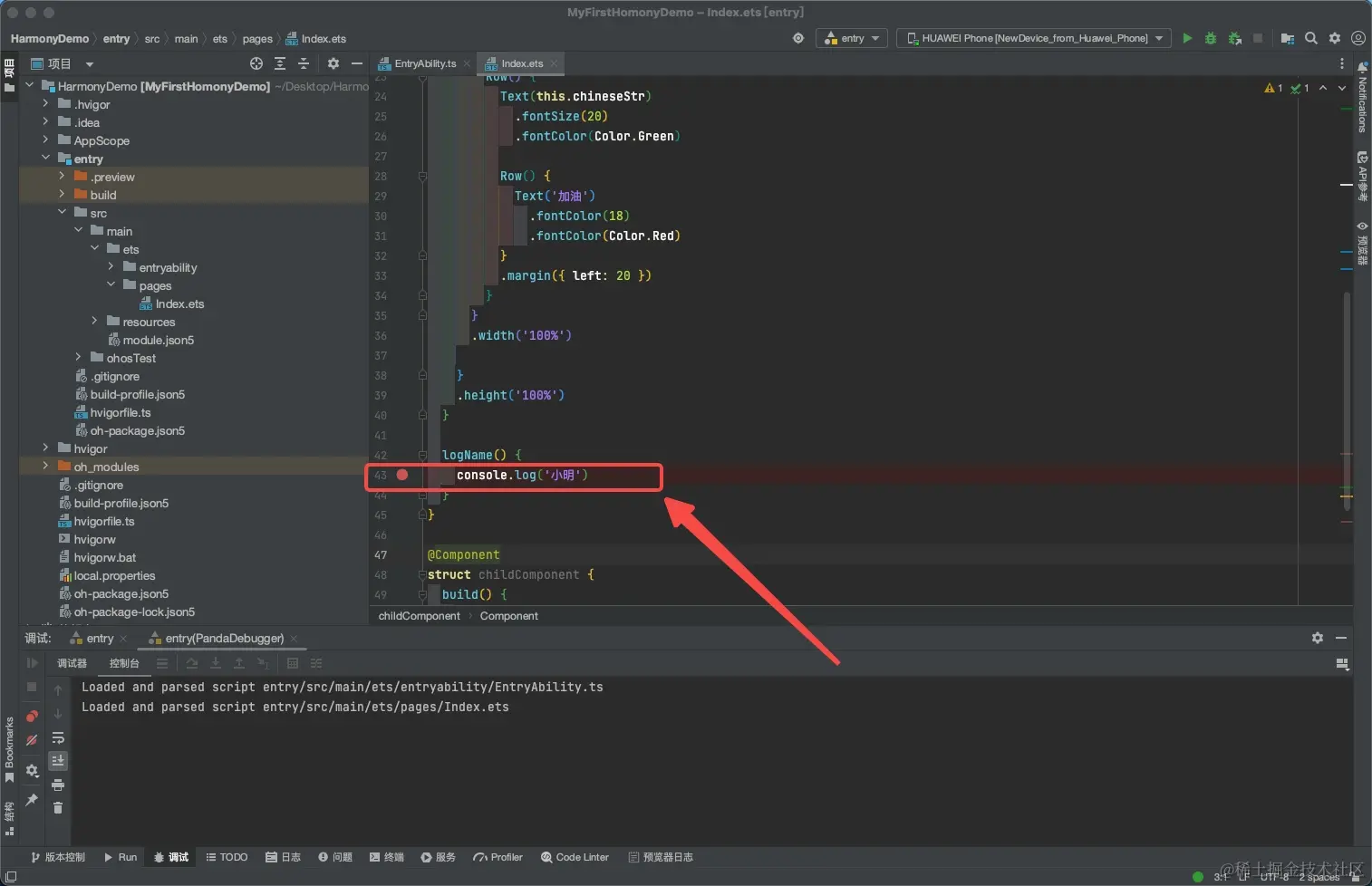The width and height of the screenshot is (1372, 886).
Task: Open the Run tool window button
Action: pos(121,857)
